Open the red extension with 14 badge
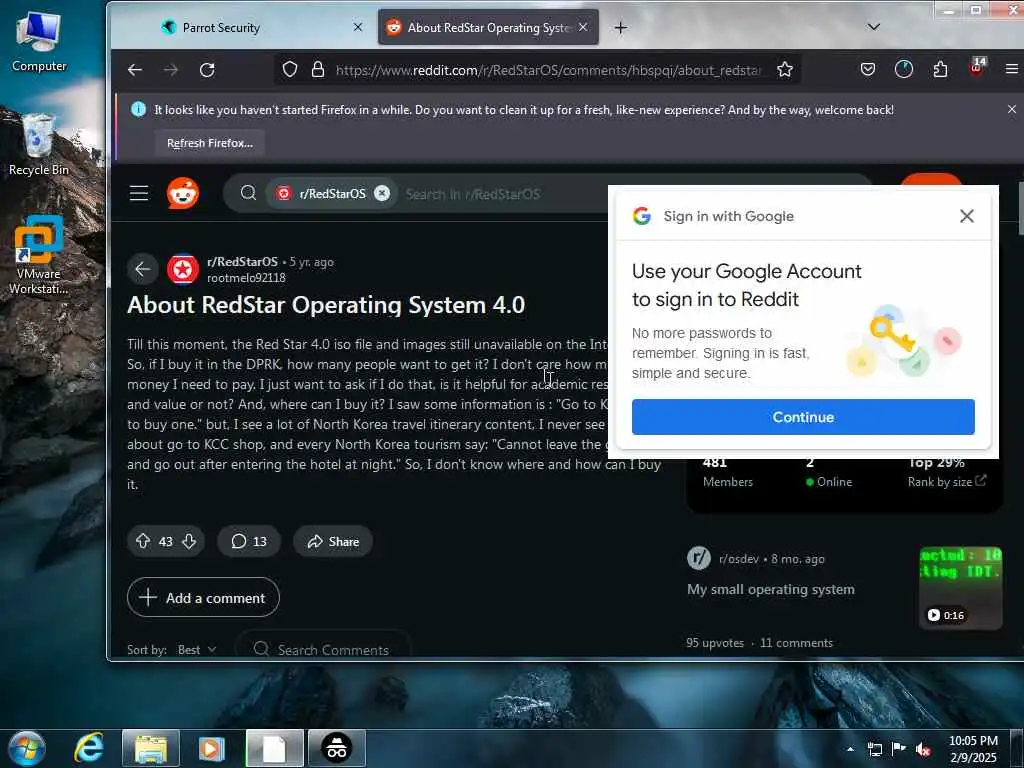 tap(977, 68)
